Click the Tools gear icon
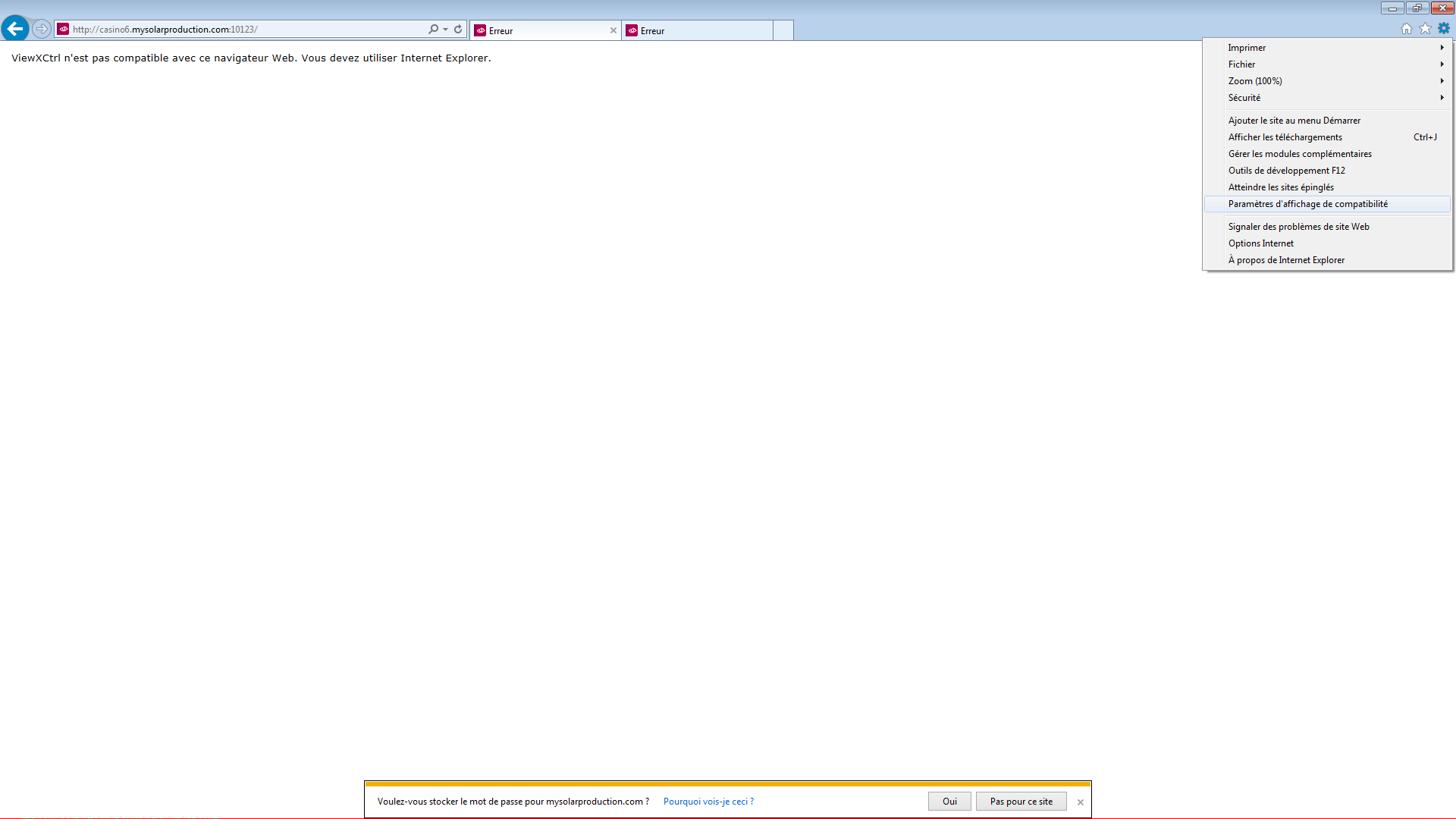 click(x=1444, y=28)
